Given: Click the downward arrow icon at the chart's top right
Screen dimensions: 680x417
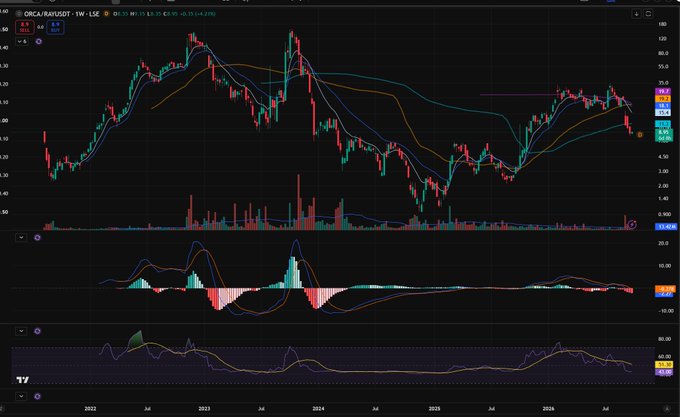Looking at the screenshot, I should (636, 14).
